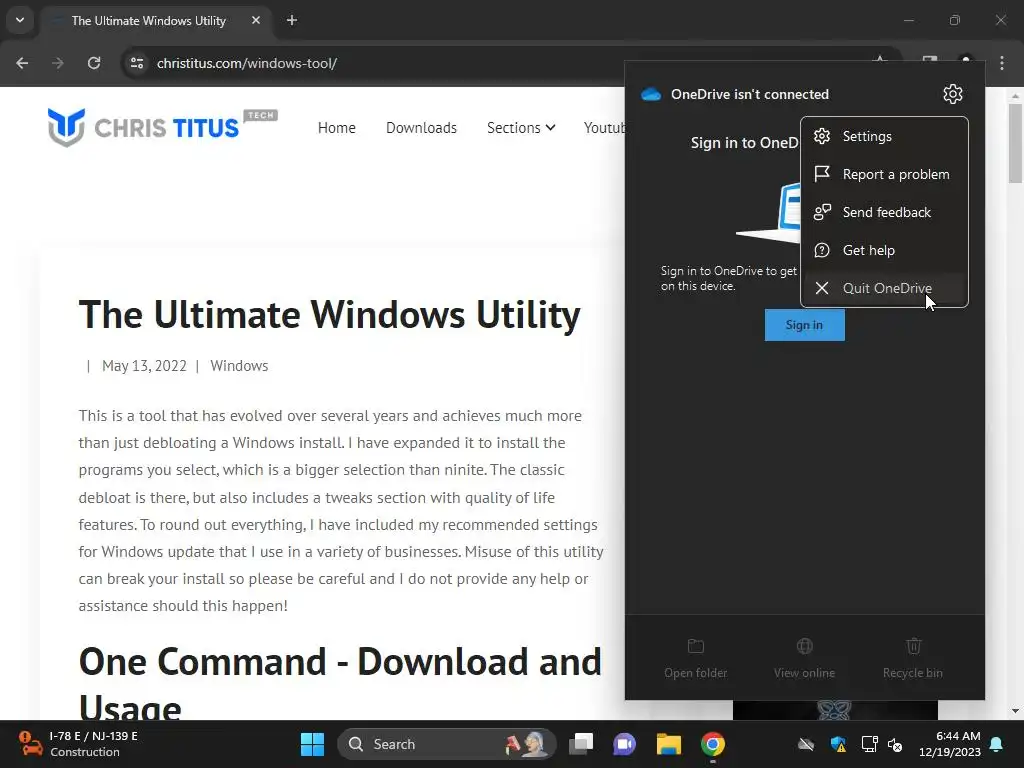Viewport: 1024px width, 768px height.
Task: Expand the Sections dropdown
Action: click(x=521, y=128)
